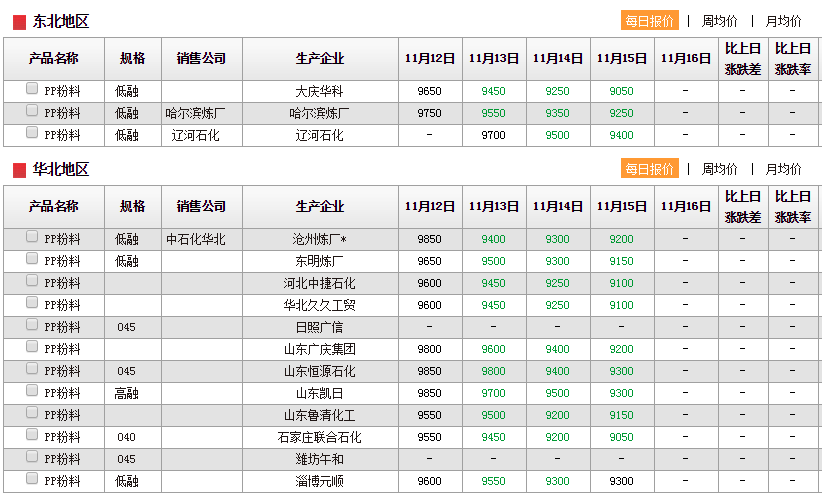The height and width of the screenshot is (495, 822).
Task: Open 月均价 tab in 华北地区 section
Action: tap(783, 169)
